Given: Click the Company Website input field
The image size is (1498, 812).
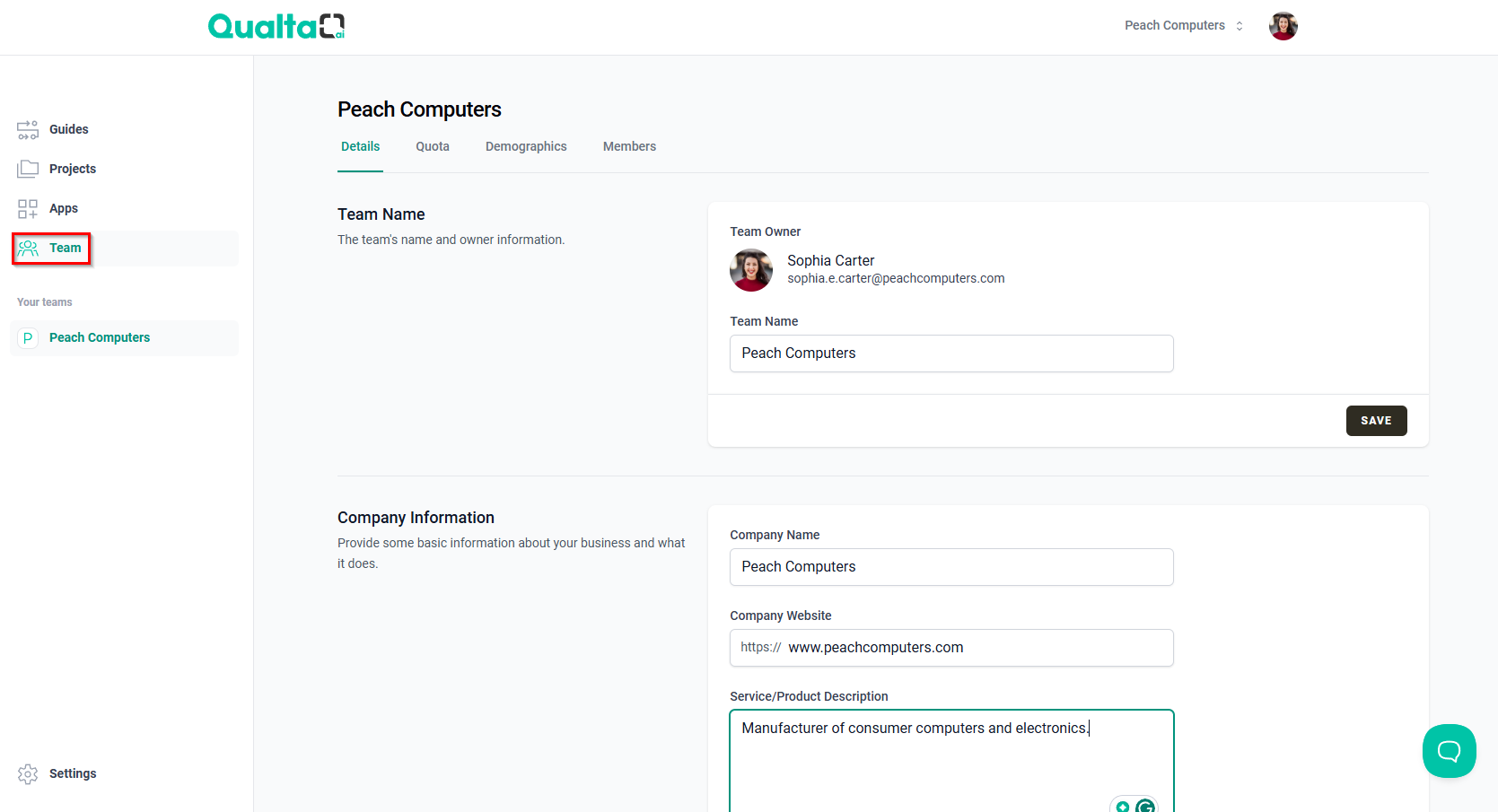Looking at the screenshot, I should (x=951, y=648).
